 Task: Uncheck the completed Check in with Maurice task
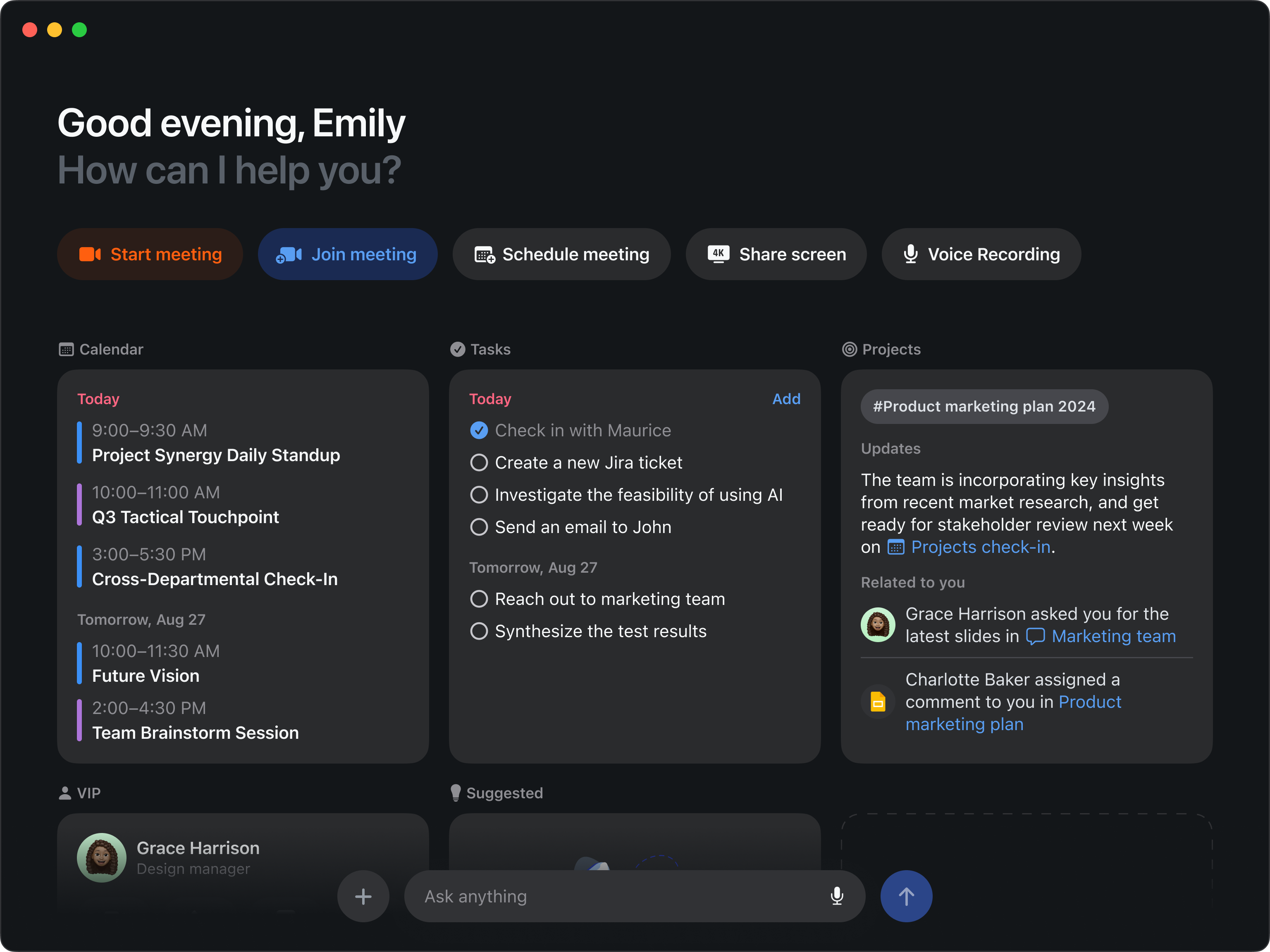click(x=479, y=430)
